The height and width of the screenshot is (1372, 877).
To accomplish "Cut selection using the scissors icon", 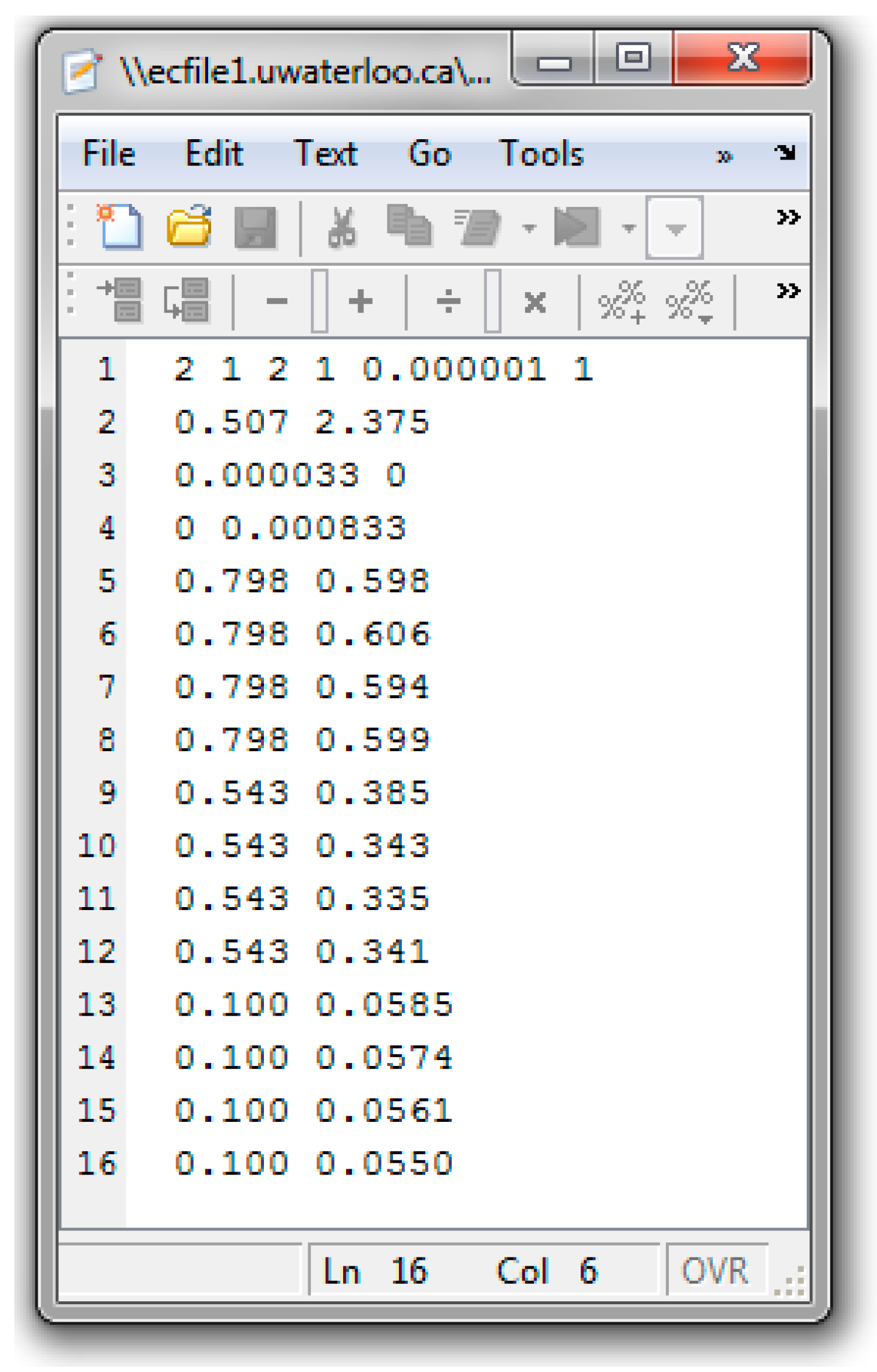I will [x=342, y=227].
